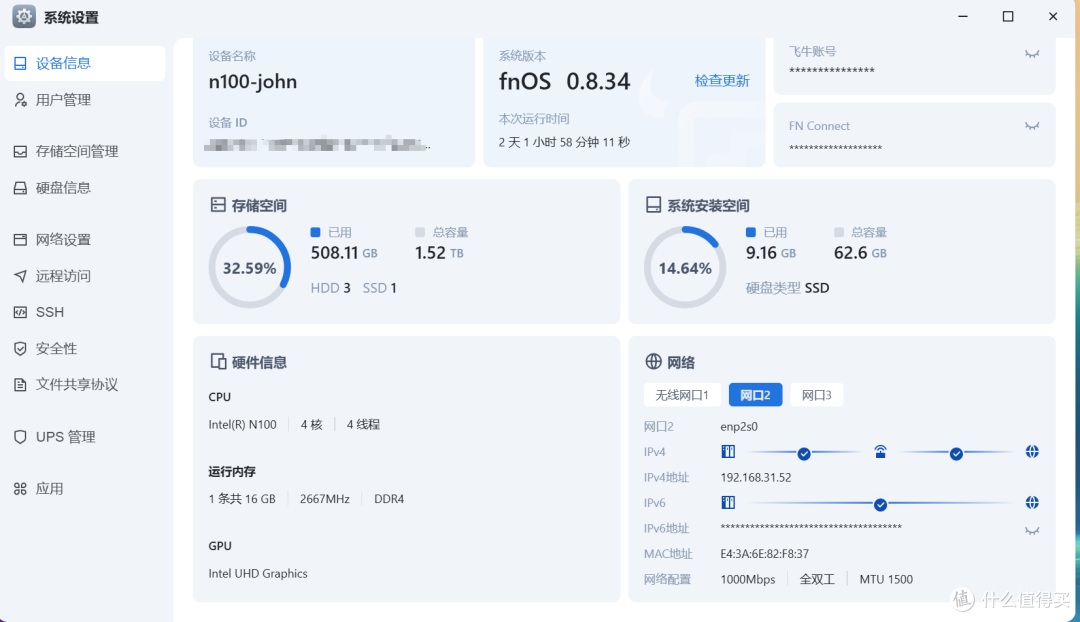
Task: Reveal the hidden FN Connect value
Action: pyautogui.click(x=1032, y=126)
